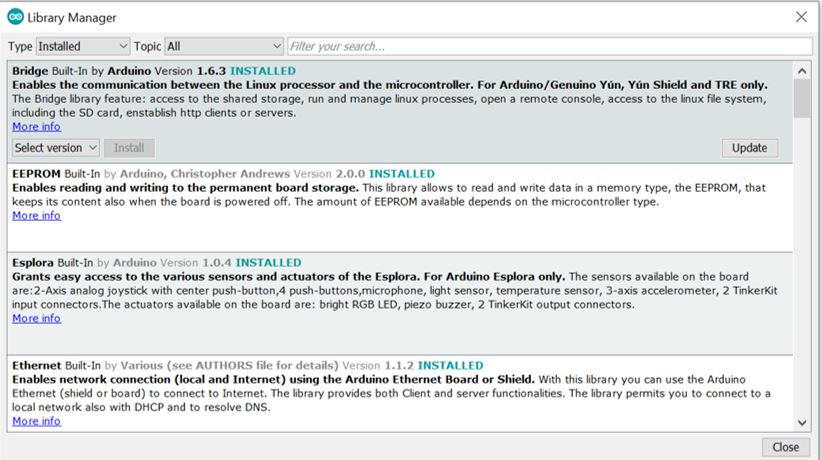Select the Ethernet library entry title
This screenshot has width=822, height=460.
click(x=38, y=365)
